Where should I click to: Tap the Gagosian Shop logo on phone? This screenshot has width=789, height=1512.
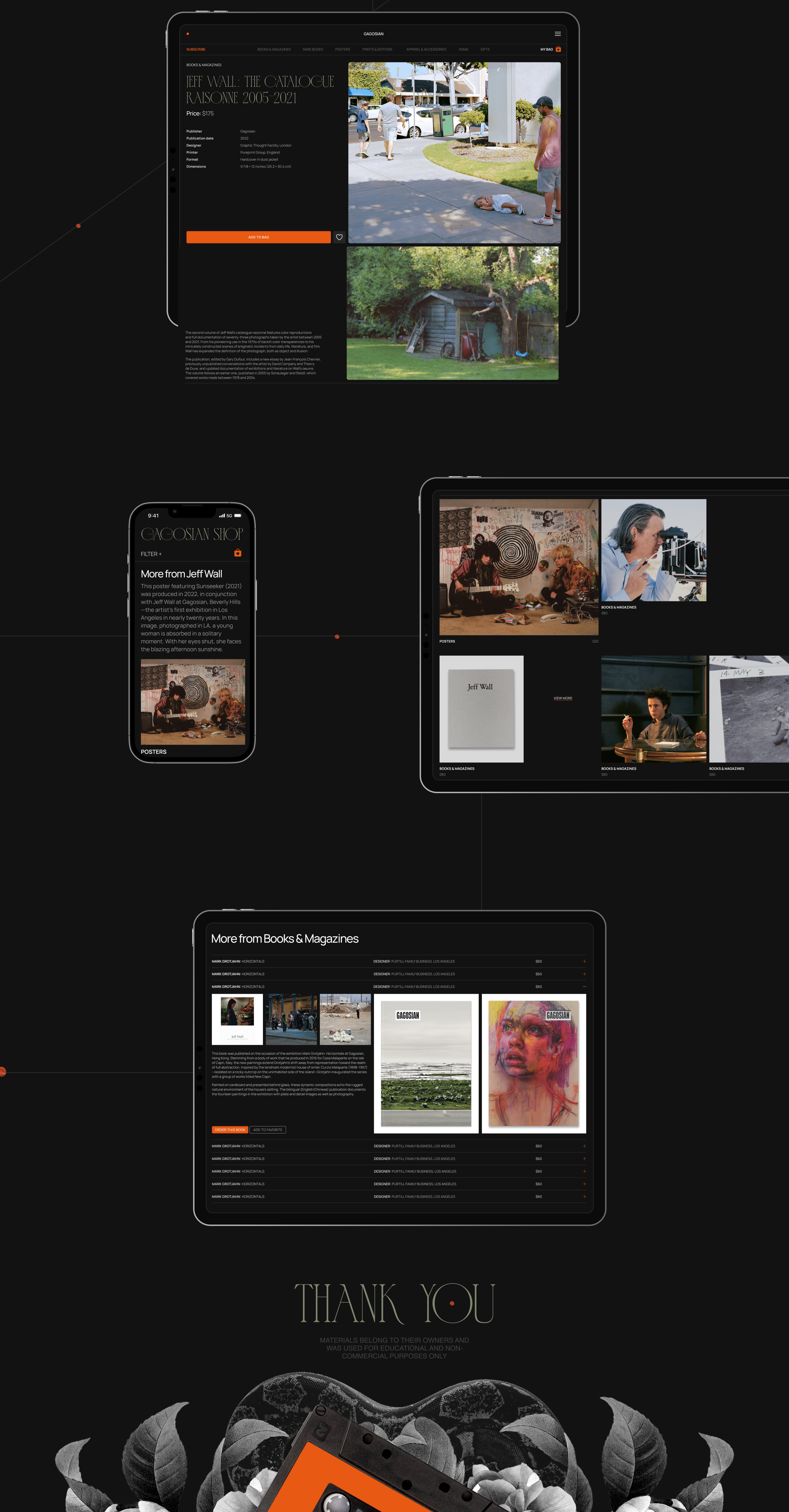coord(191,534)
